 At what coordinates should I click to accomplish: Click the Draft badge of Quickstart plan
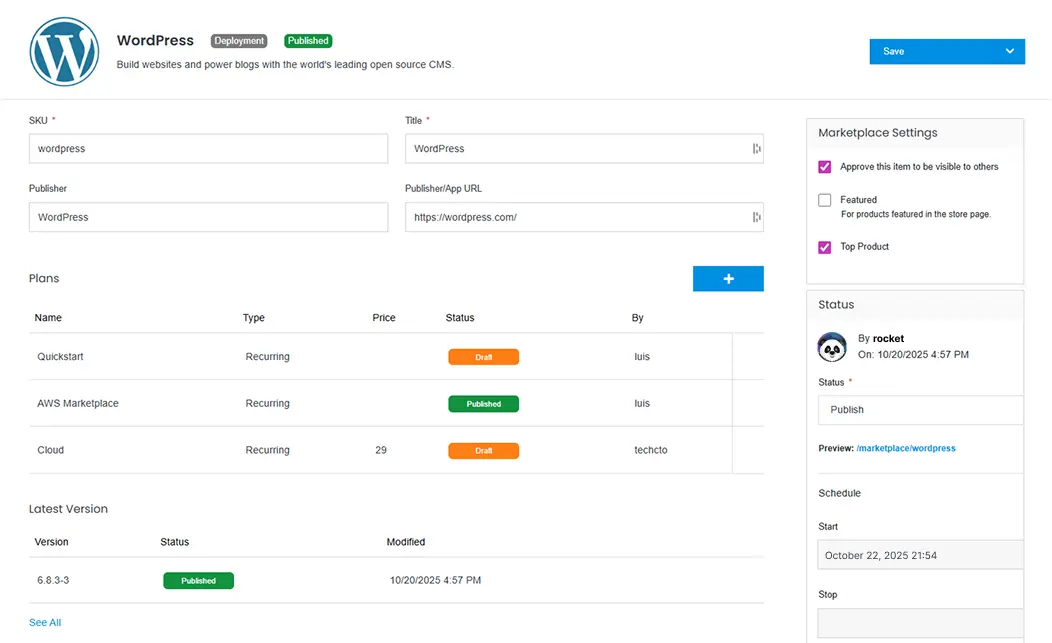point(483,357)
